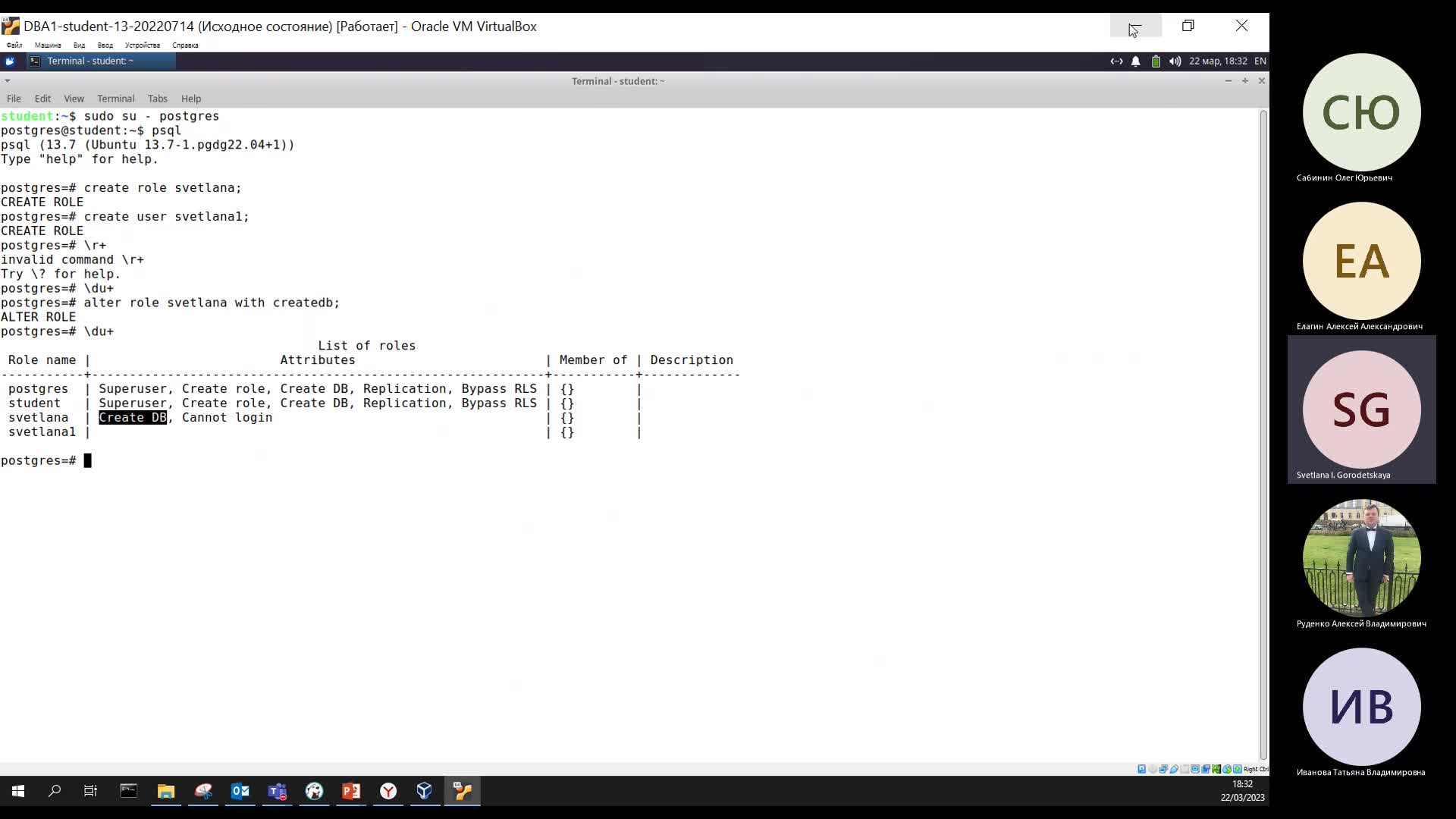Open PowerPoint from the taskbar
This screenshot has width=1456, height=819.
coord(351,792)
